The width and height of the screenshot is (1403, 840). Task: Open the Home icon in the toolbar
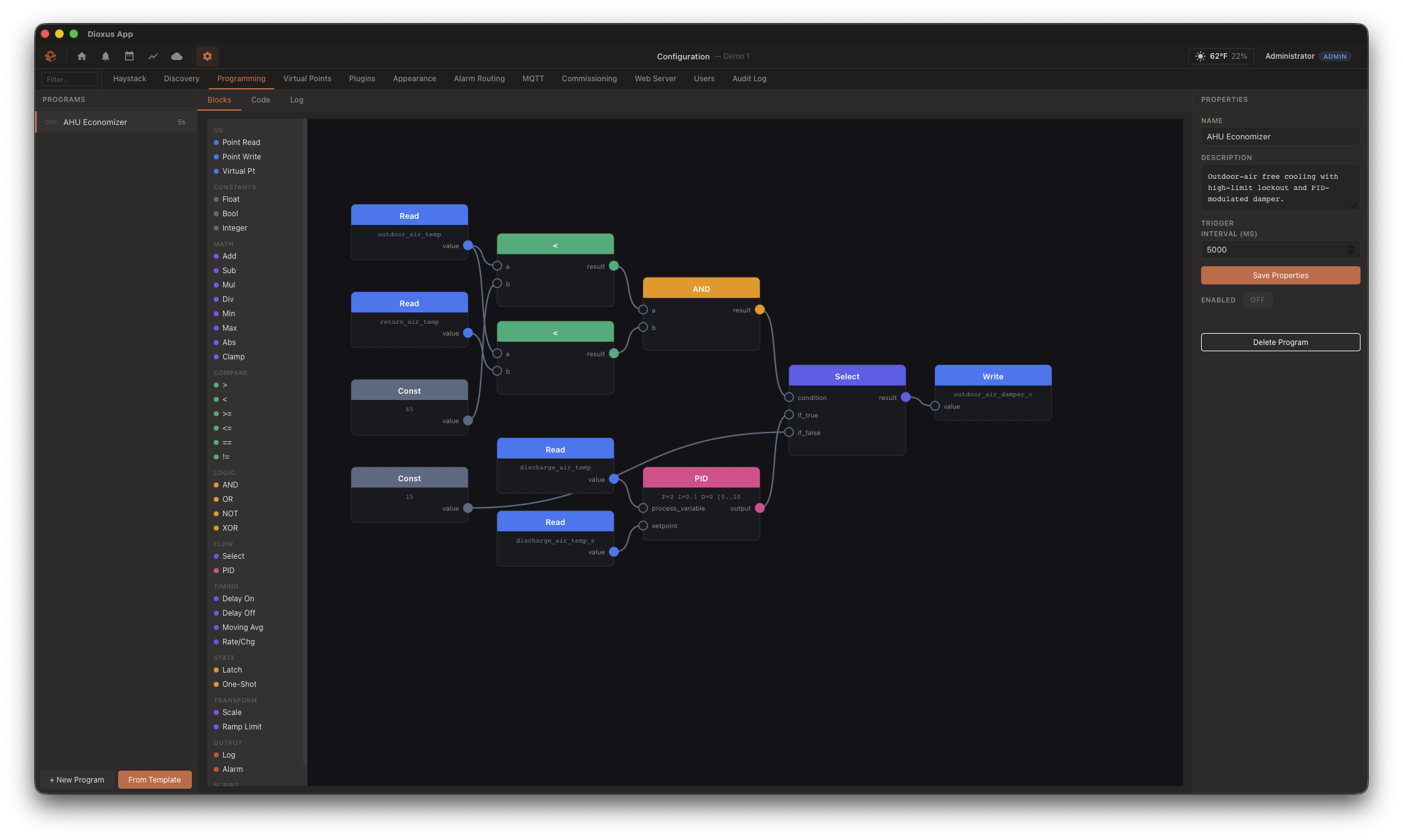[x=82, y=56]
